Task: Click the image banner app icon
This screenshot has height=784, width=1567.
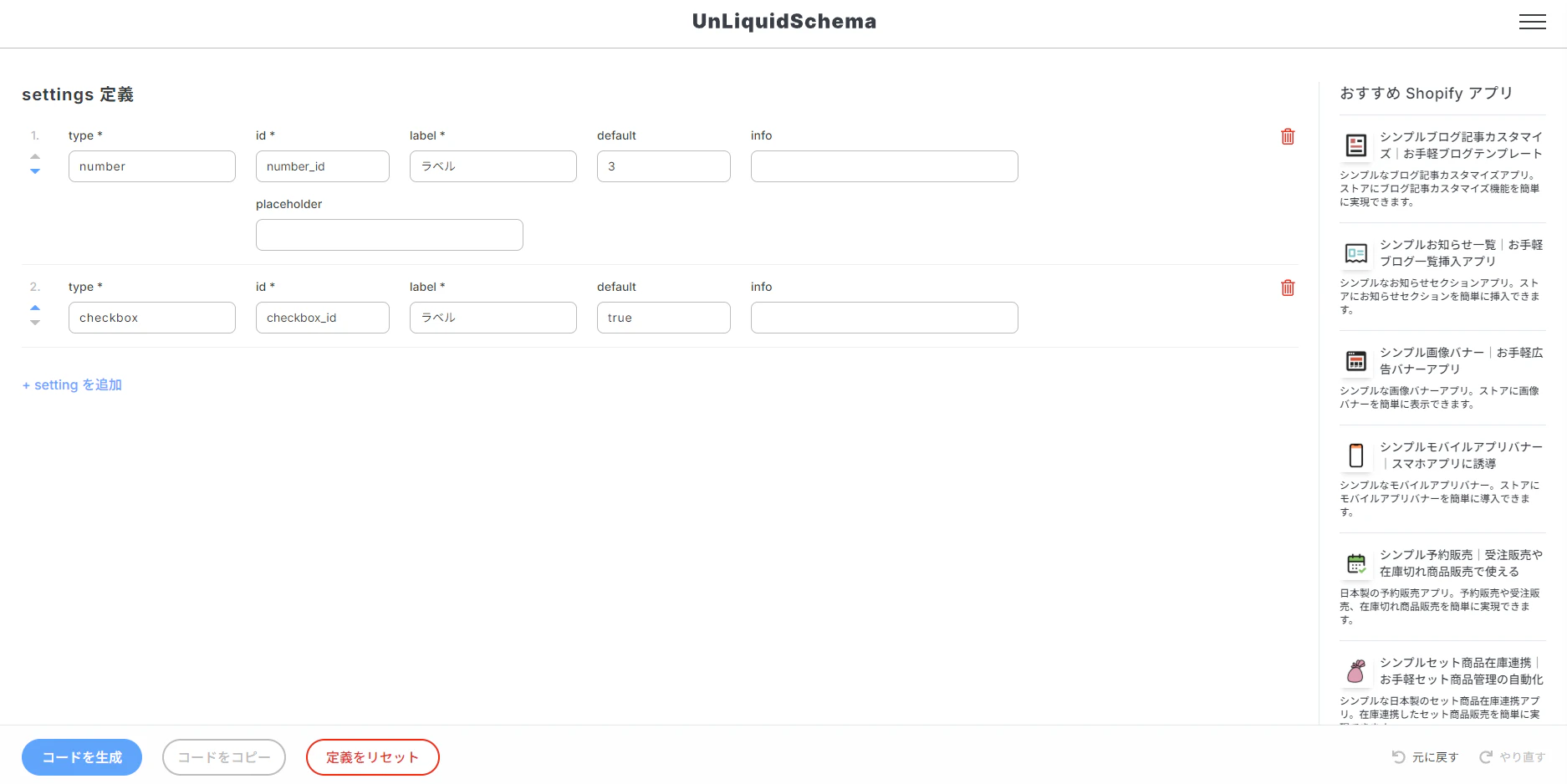Action: click(x=1356, y=361)
